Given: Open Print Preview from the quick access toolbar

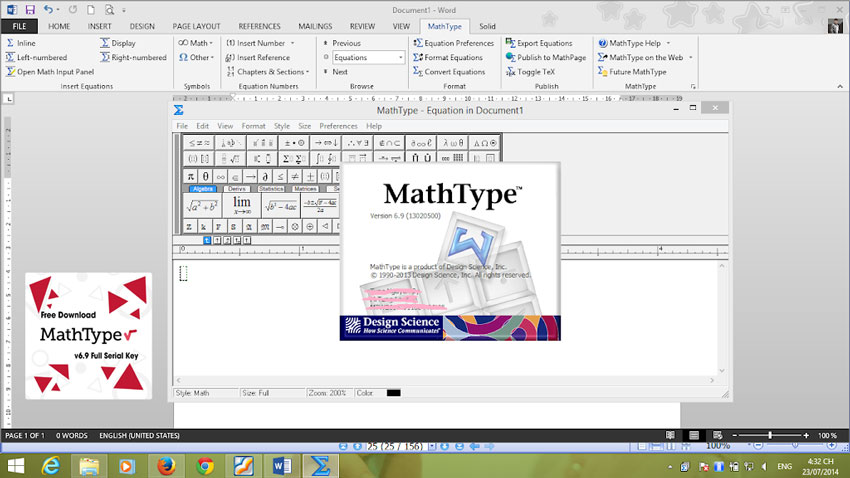Looking at the screenshot, I should (x=110, y=10).
